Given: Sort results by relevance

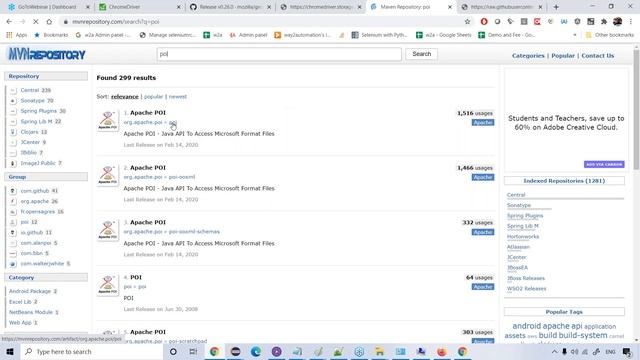Looking at the screenshot, I should [124, 97].
